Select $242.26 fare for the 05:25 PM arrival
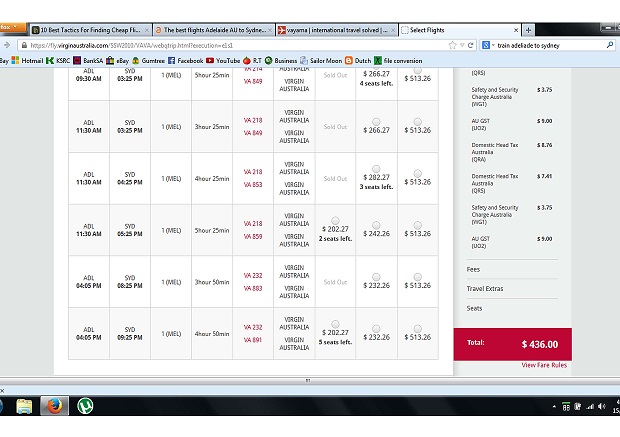Screen dimensions: 620x437 coord(376,225)
